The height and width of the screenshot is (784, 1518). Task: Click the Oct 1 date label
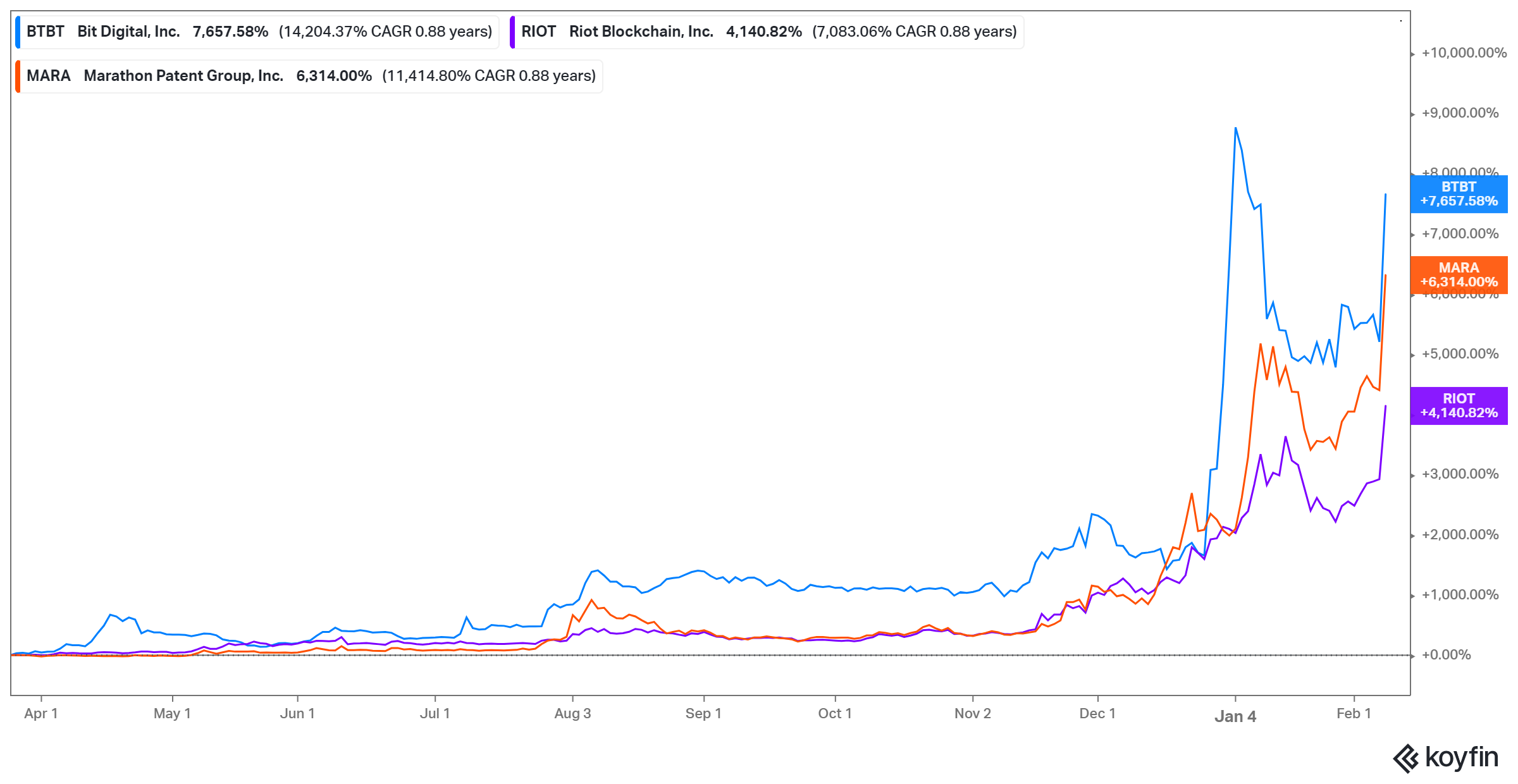pyautogui.click(x=835, y=713)
